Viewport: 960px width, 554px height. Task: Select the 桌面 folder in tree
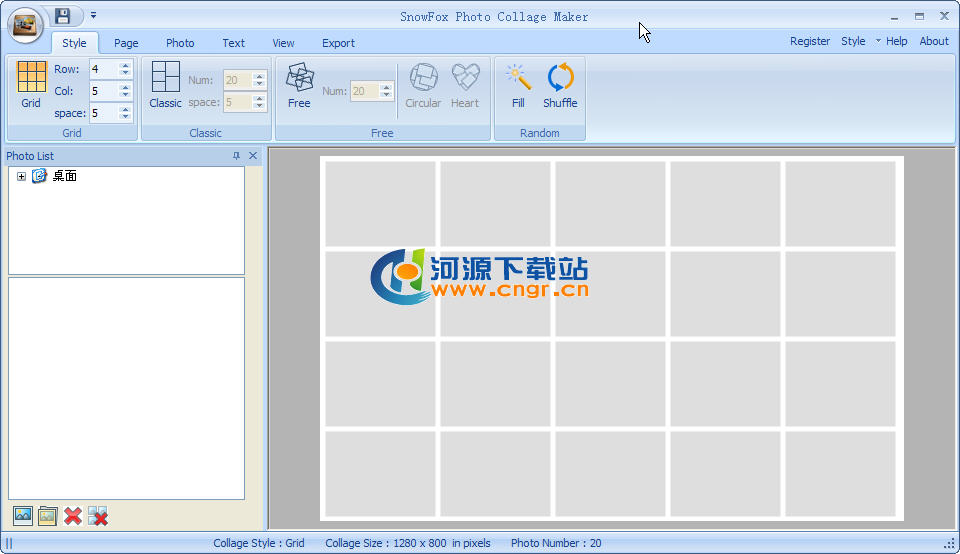coord(64,176)
